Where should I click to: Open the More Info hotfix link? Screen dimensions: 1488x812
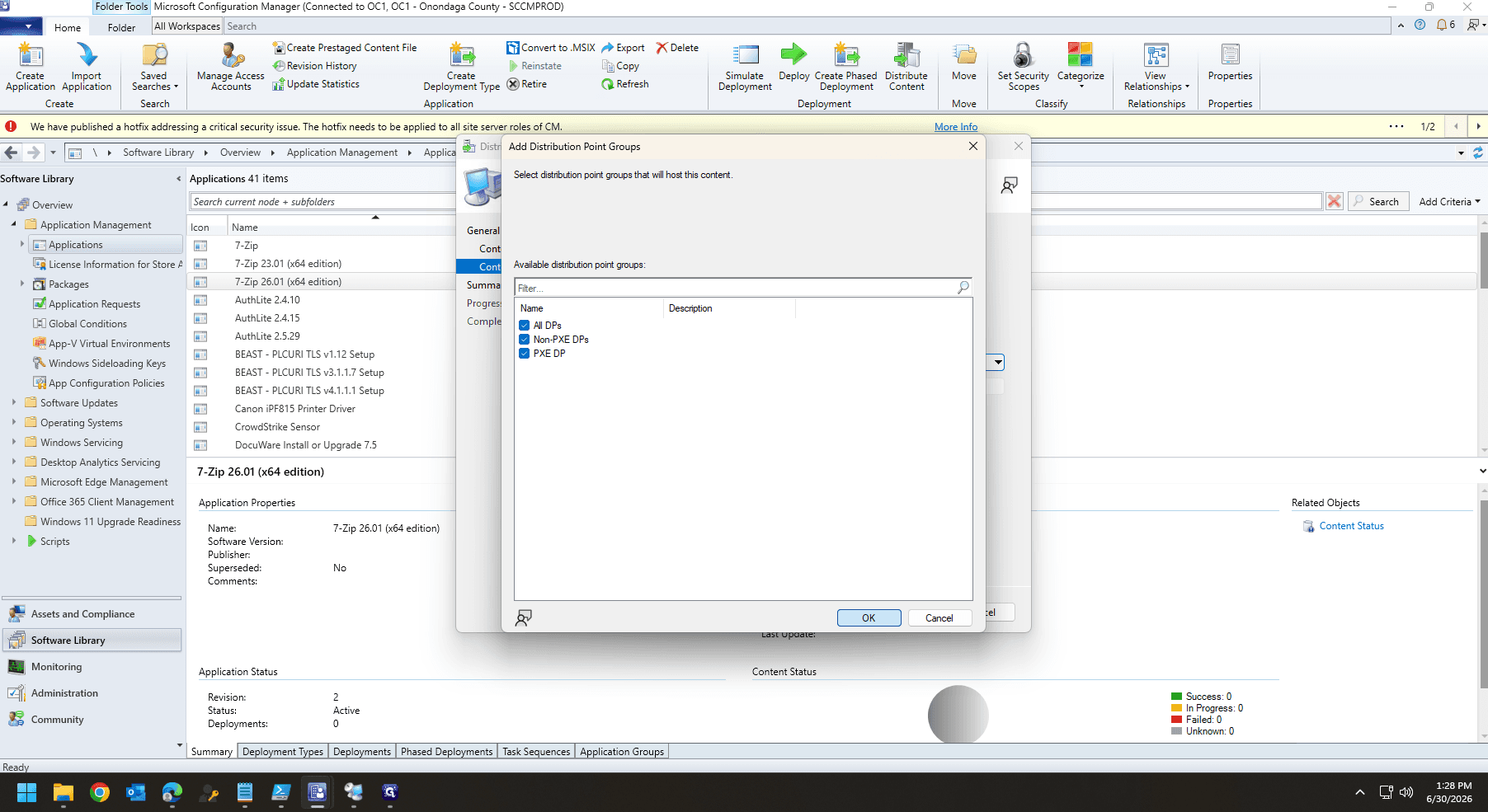point(956,127)
